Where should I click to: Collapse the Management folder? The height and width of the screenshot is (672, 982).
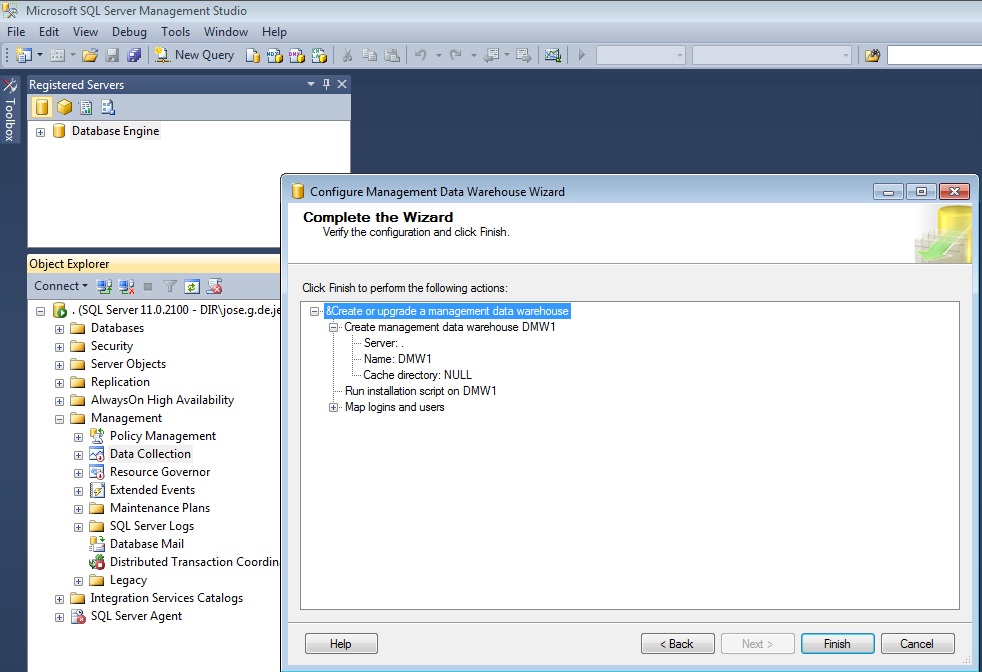coord(59,419)
